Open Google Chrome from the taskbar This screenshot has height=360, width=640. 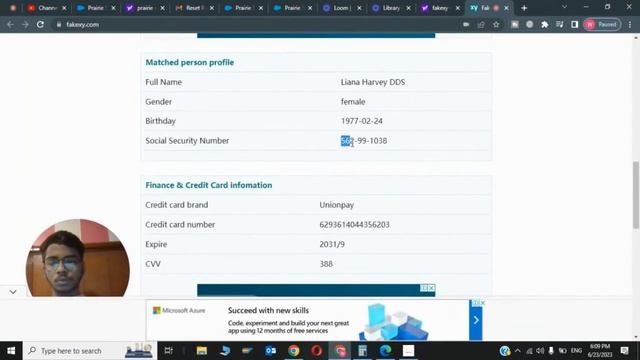[x=293, y=351]
